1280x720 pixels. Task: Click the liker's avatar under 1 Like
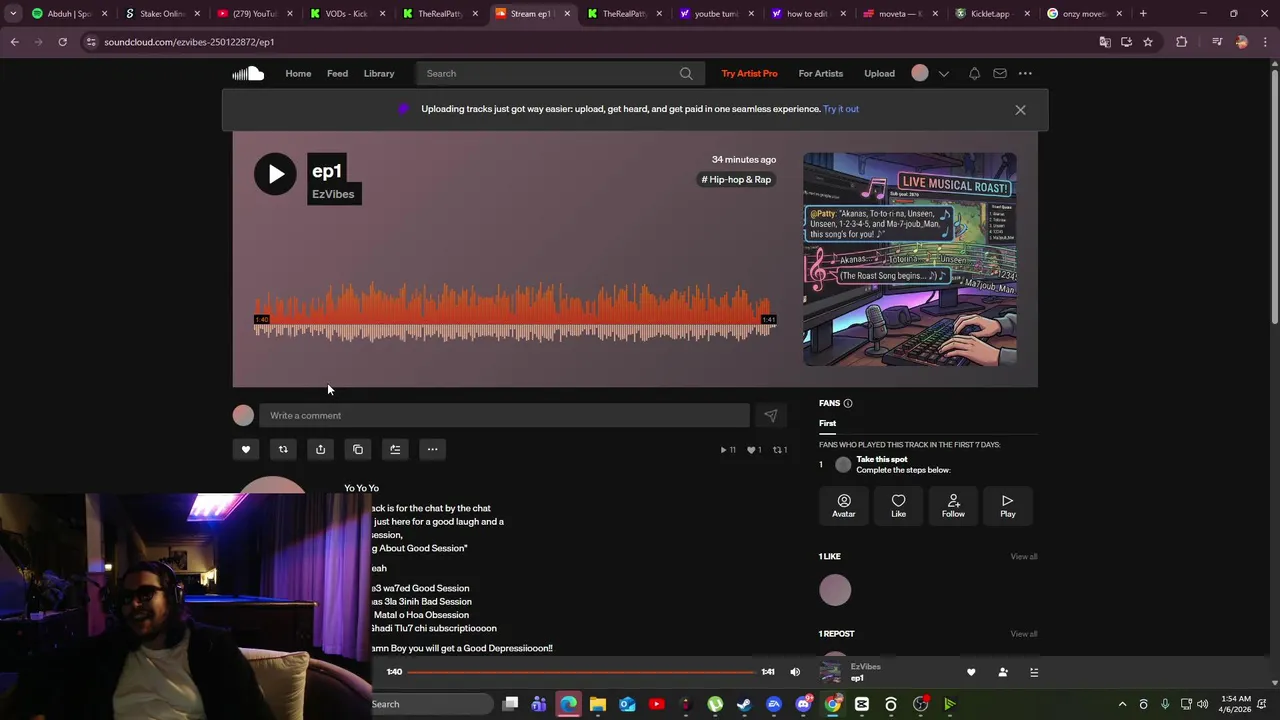point(835,590)
